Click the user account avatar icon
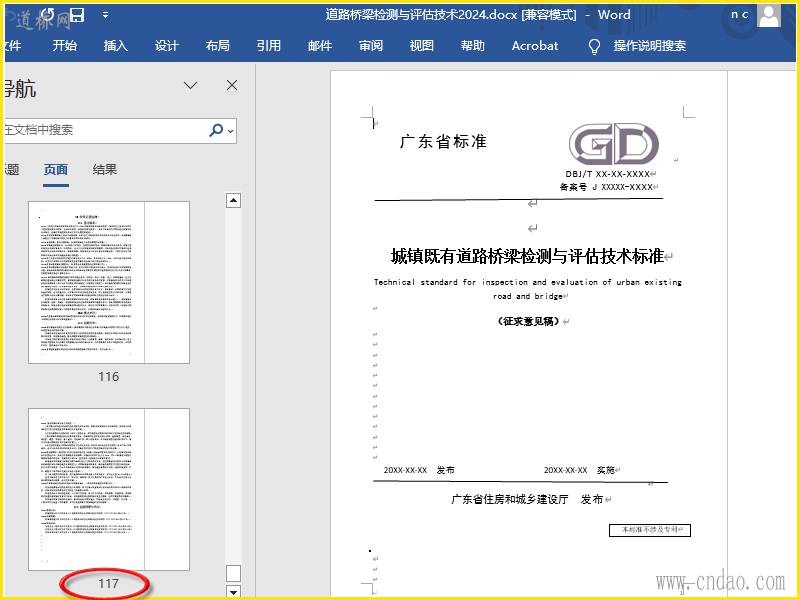The width and height of the screenshot is (800, 600). point(769,16)
